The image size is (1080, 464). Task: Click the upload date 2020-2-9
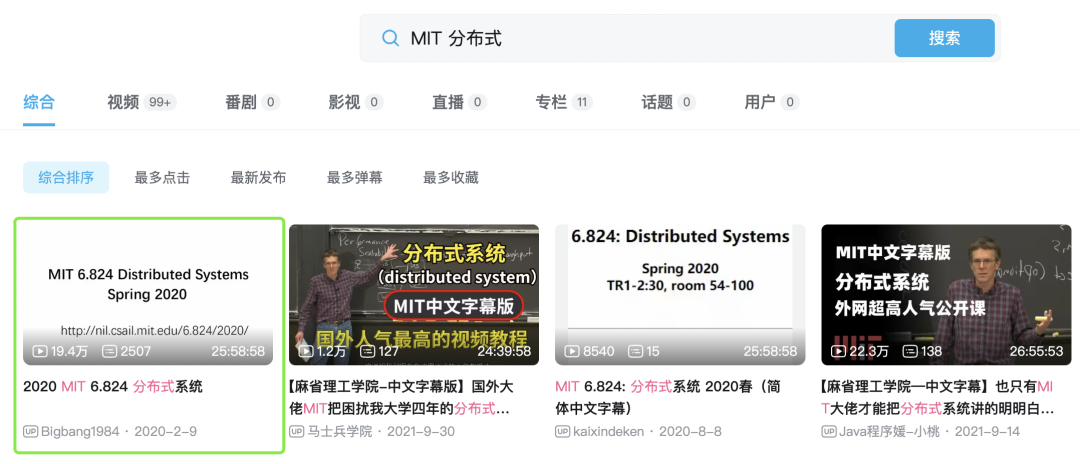[x=166, y=432]
